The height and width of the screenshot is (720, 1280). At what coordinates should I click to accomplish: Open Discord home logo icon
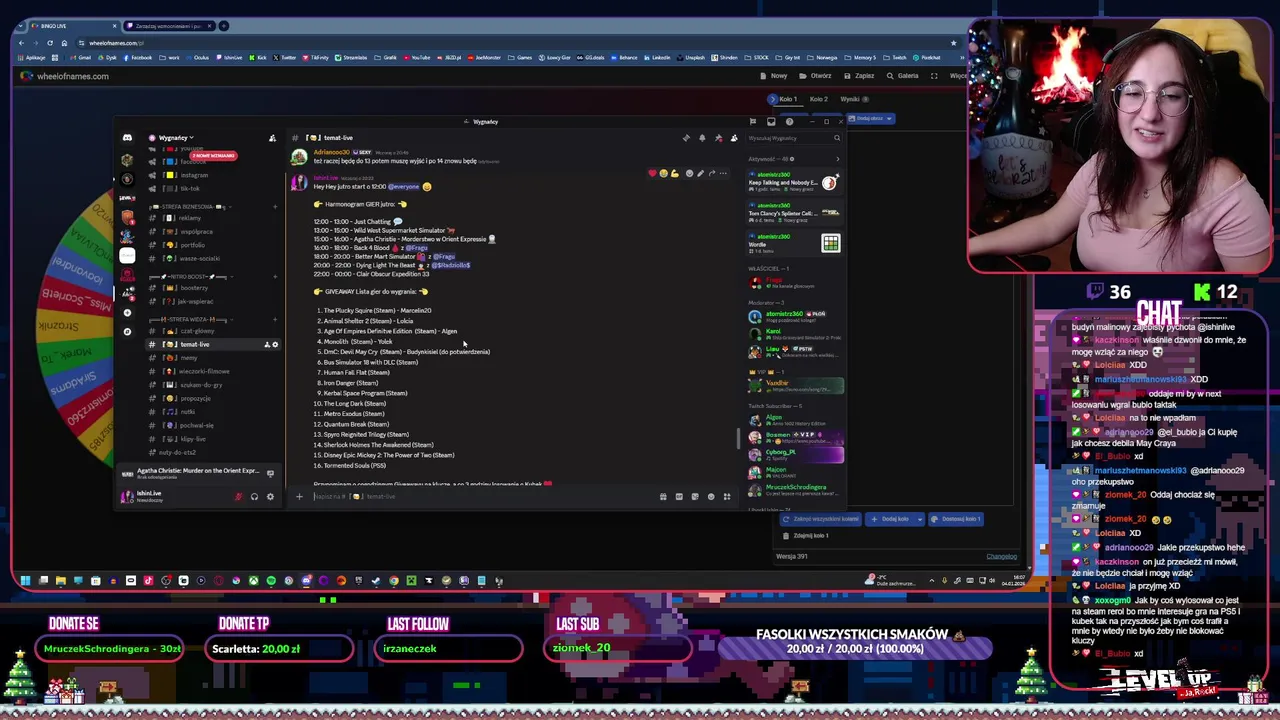point(127,138)
